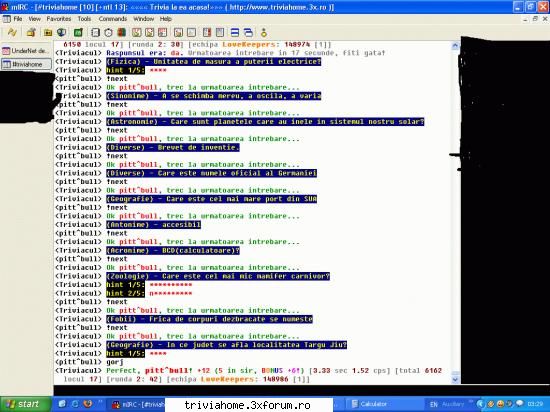This screenshot has width=550, height=412.
Task: Click the About mIRC icon in toolbar
Action: [x=264, y=33]
